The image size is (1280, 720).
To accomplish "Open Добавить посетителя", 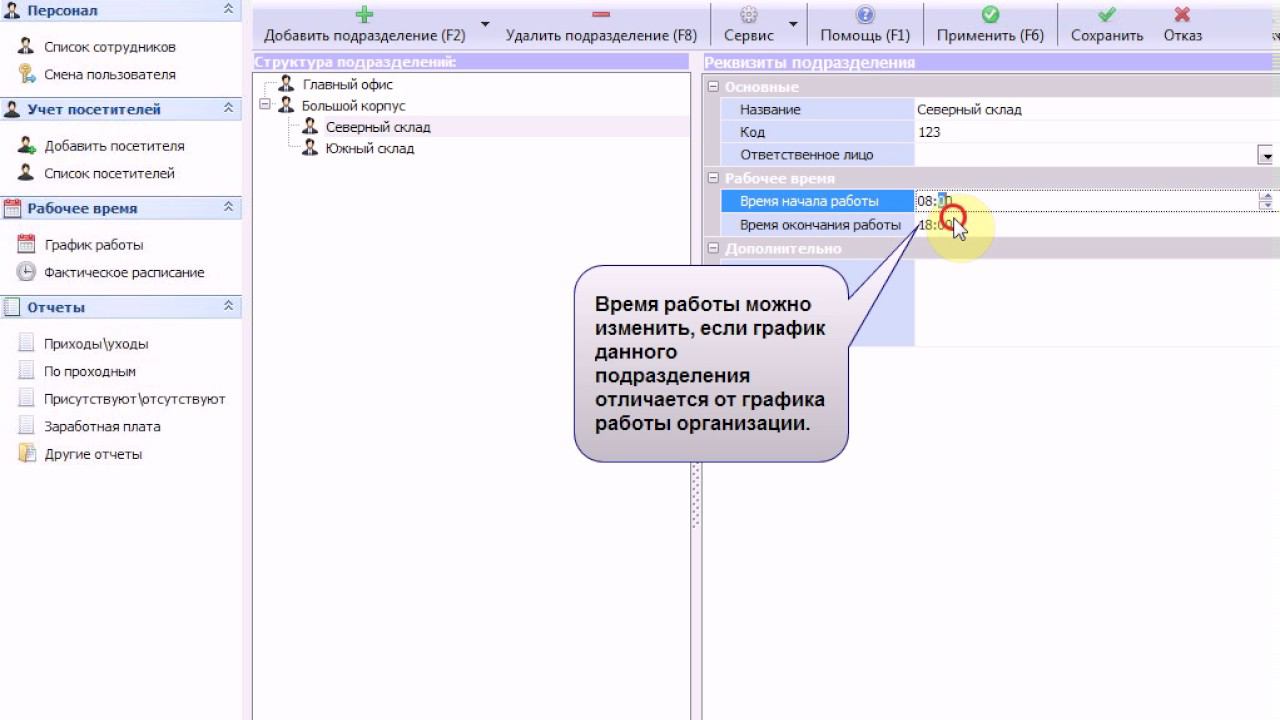I will [114, 145].
